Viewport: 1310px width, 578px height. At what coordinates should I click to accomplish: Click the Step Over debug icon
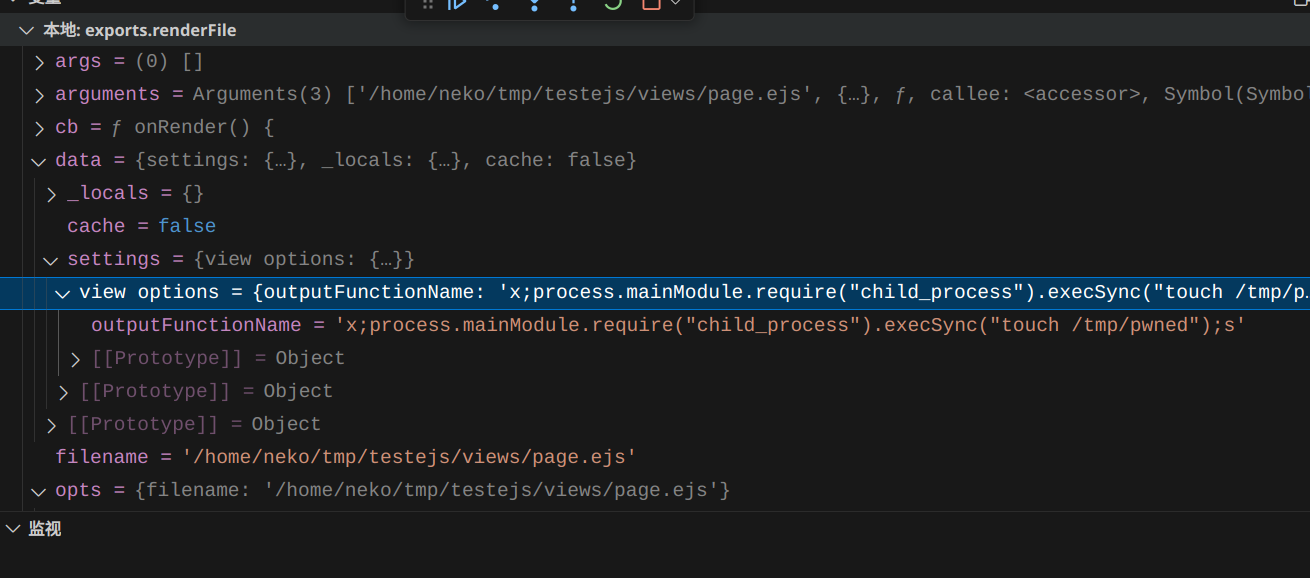click(x=494, y=4)
